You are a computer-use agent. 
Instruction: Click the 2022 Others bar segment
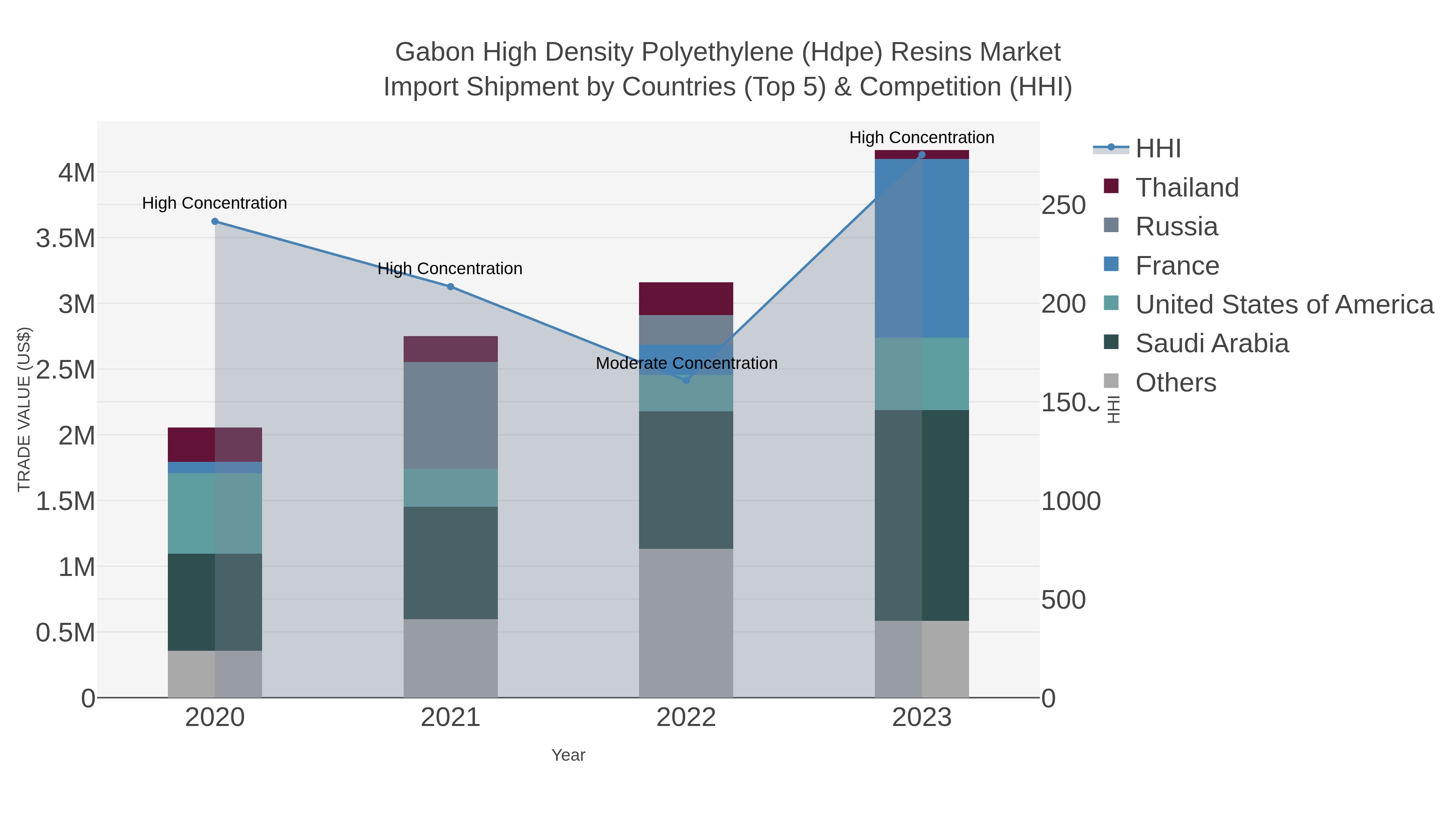[x=686, y=623]
